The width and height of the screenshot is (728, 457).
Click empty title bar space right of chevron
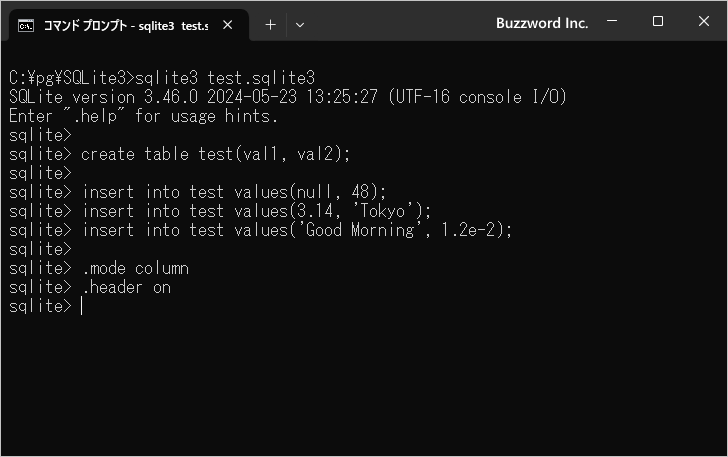[400, 24]
